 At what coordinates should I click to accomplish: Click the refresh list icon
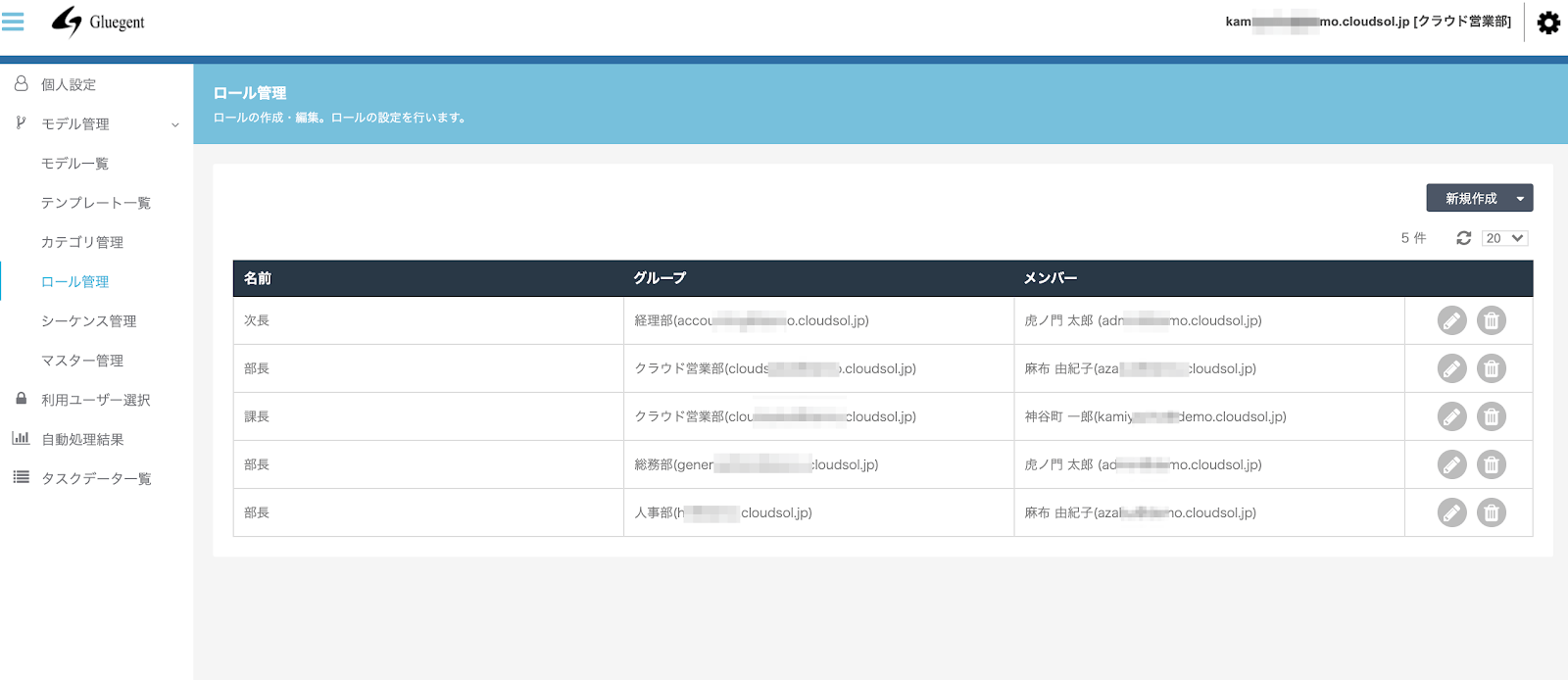(x=1464, y=238)
